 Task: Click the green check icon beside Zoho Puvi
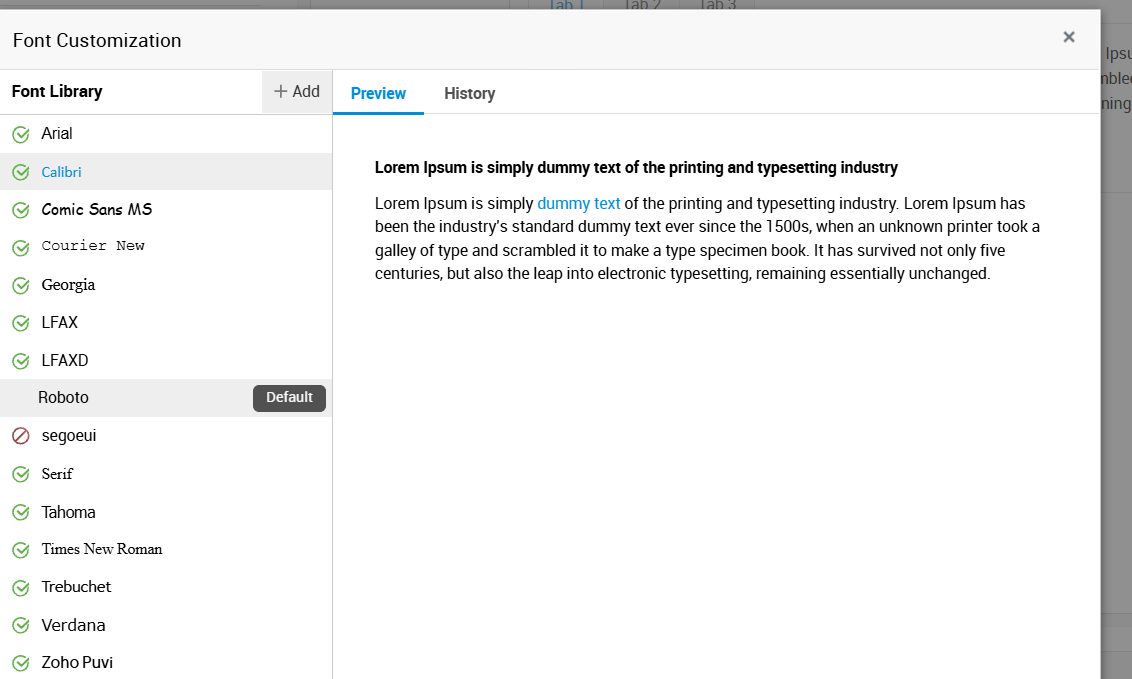21,663
